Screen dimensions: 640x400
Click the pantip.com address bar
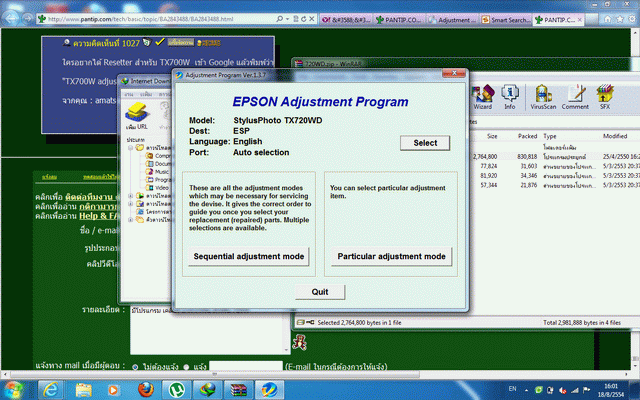155,19
